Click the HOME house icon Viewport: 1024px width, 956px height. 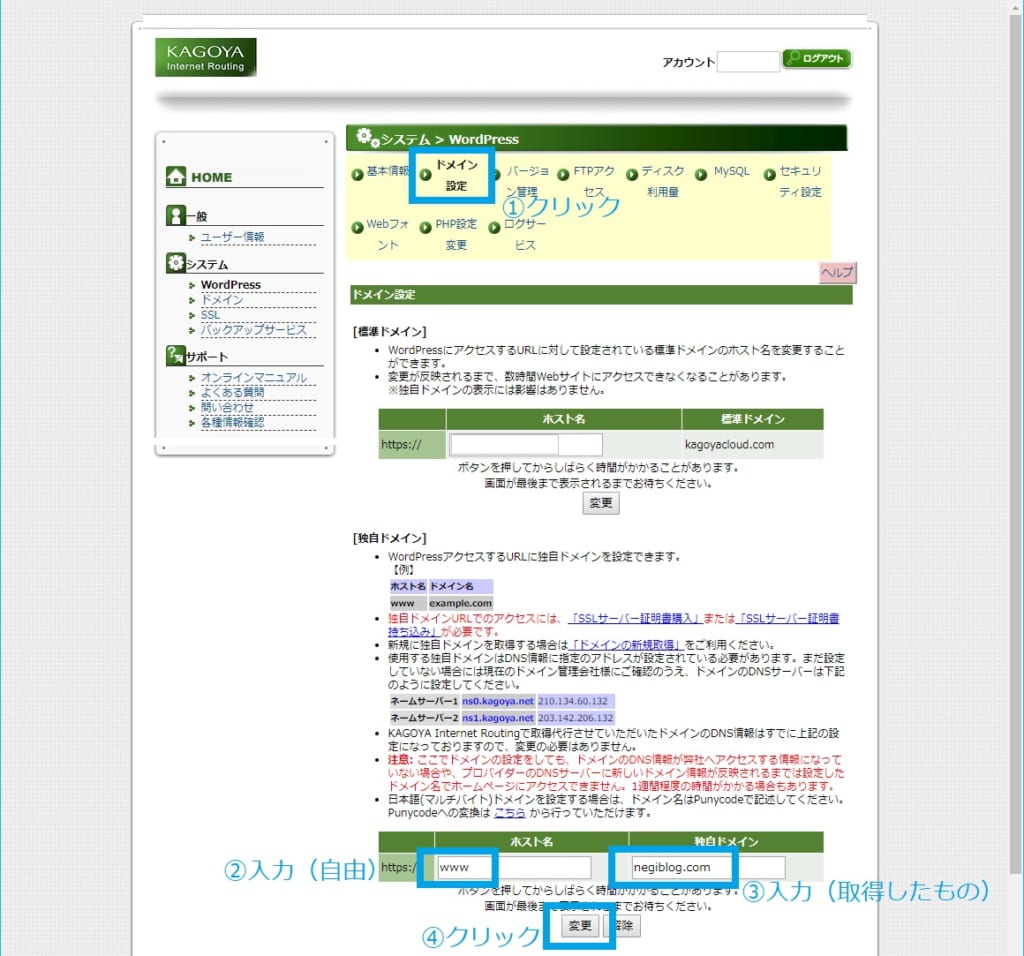[x=176, y=176]
